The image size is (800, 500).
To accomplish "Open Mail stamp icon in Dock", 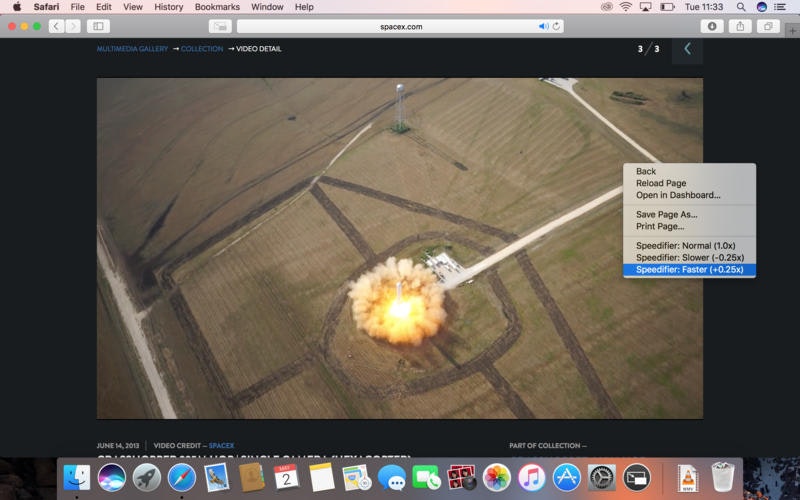I will [217, 478].
